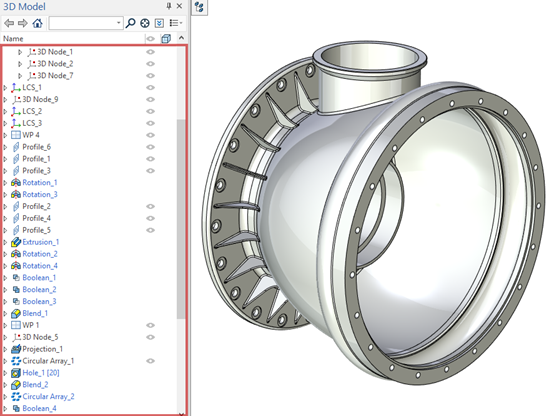Click the WP 1 workplane icon
This screenshot has height=416, width=554.
16,325
